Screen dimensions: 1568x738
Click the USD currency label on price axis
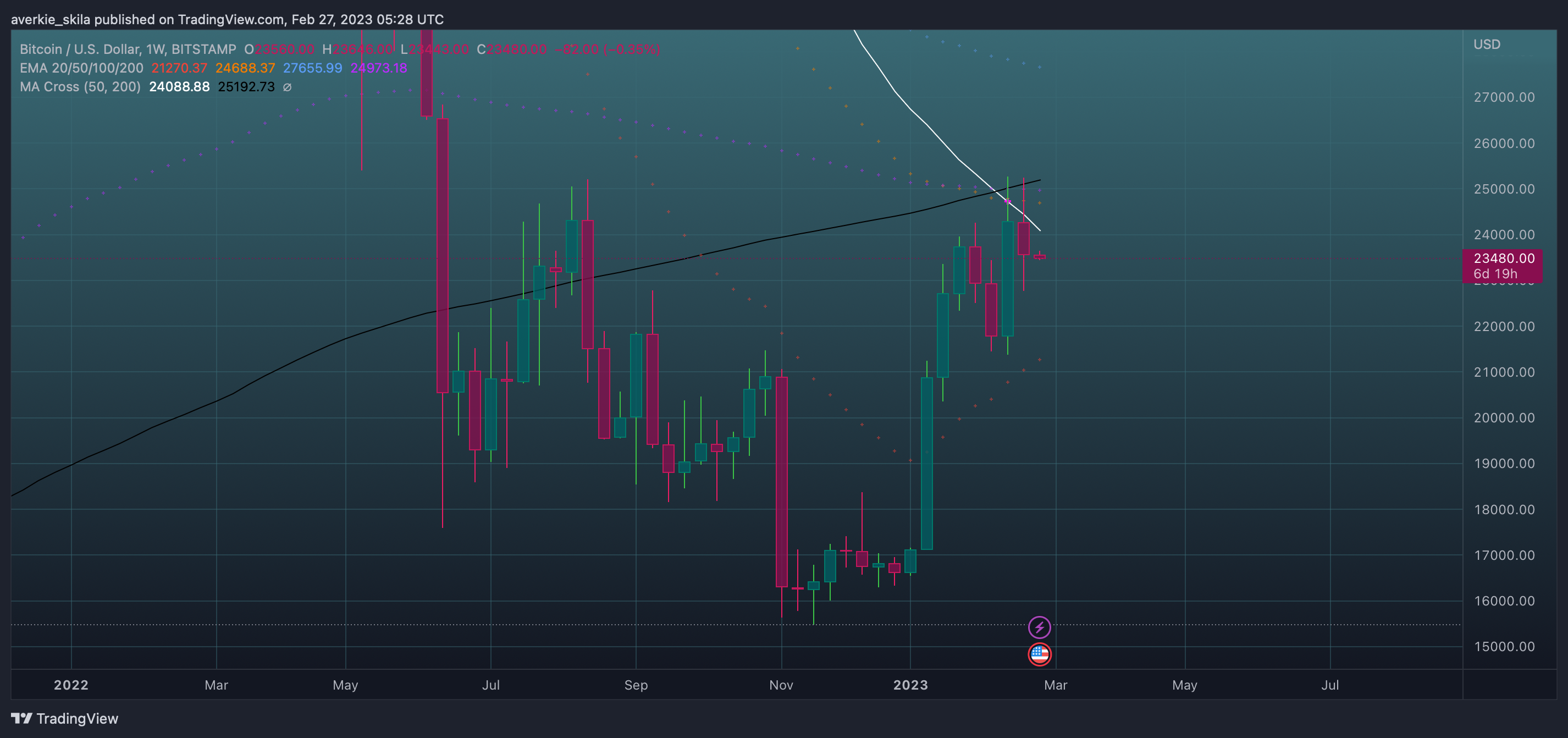(1487, 45)
